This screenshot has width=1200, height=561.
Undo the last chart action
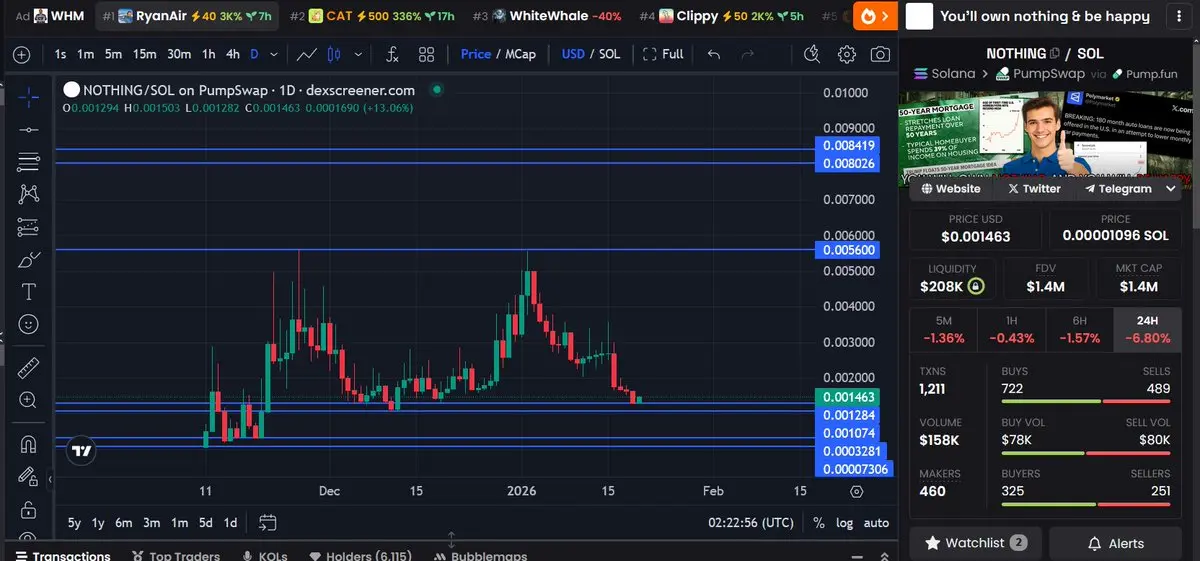pyautogui.click(x=714, y=54)
